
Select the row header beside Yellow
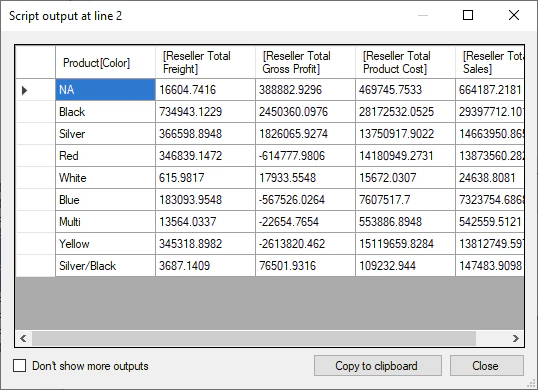click(35, 244)
